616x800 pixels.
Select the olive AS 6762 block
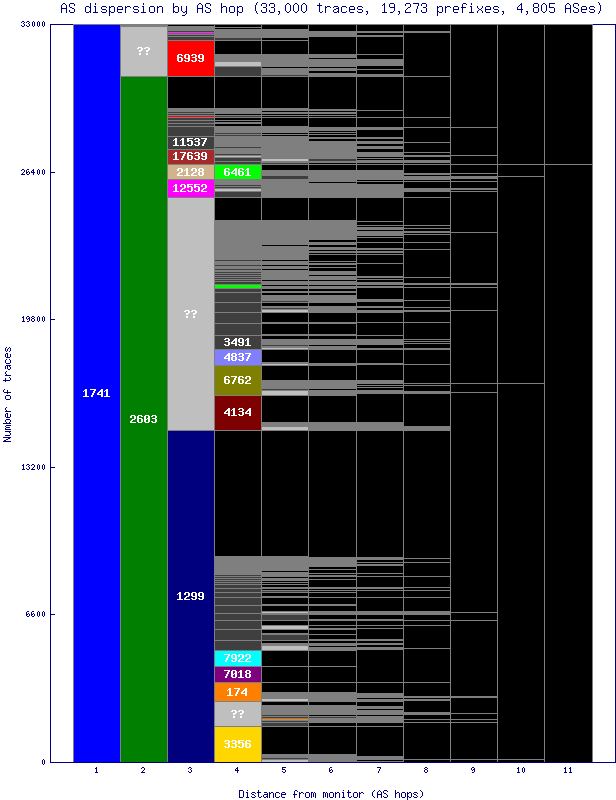(x=237, y=380)
